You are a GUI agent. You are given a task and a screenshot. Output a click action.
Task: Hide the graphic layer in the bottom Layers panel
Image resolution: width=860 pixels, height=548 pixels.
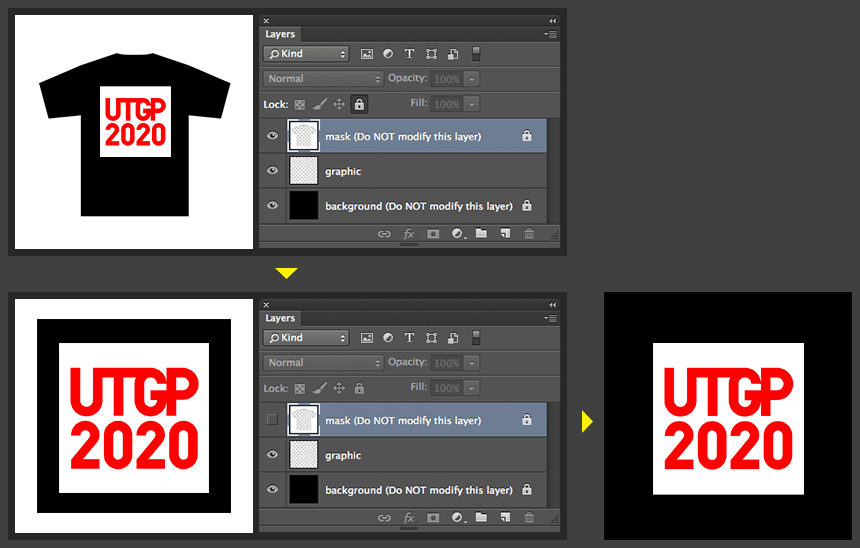pyautogui.click(x=272, y=455)
